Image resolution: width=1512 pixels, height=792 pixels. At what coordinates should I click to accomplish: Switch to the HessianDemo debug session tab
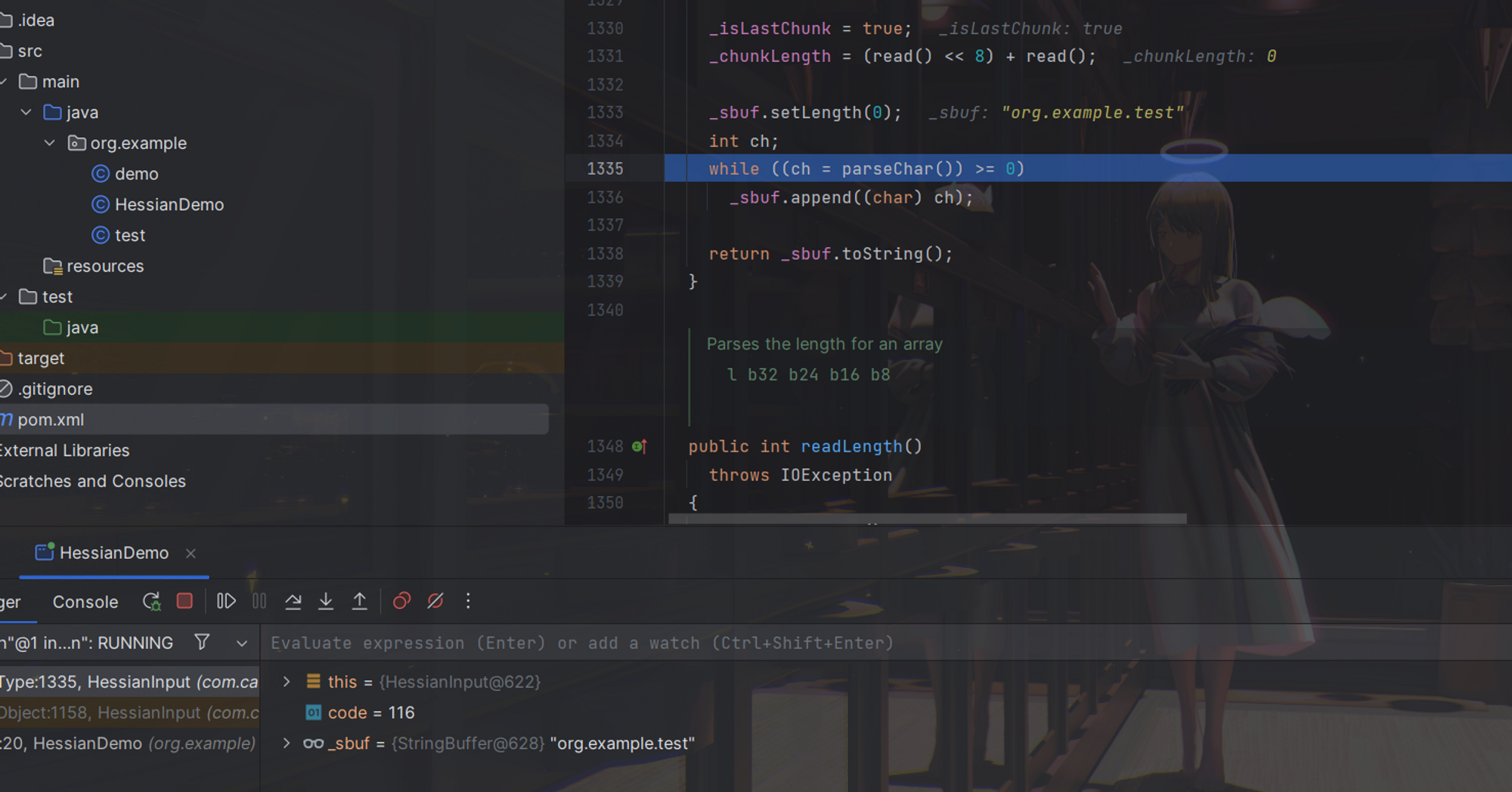[113, 553]
